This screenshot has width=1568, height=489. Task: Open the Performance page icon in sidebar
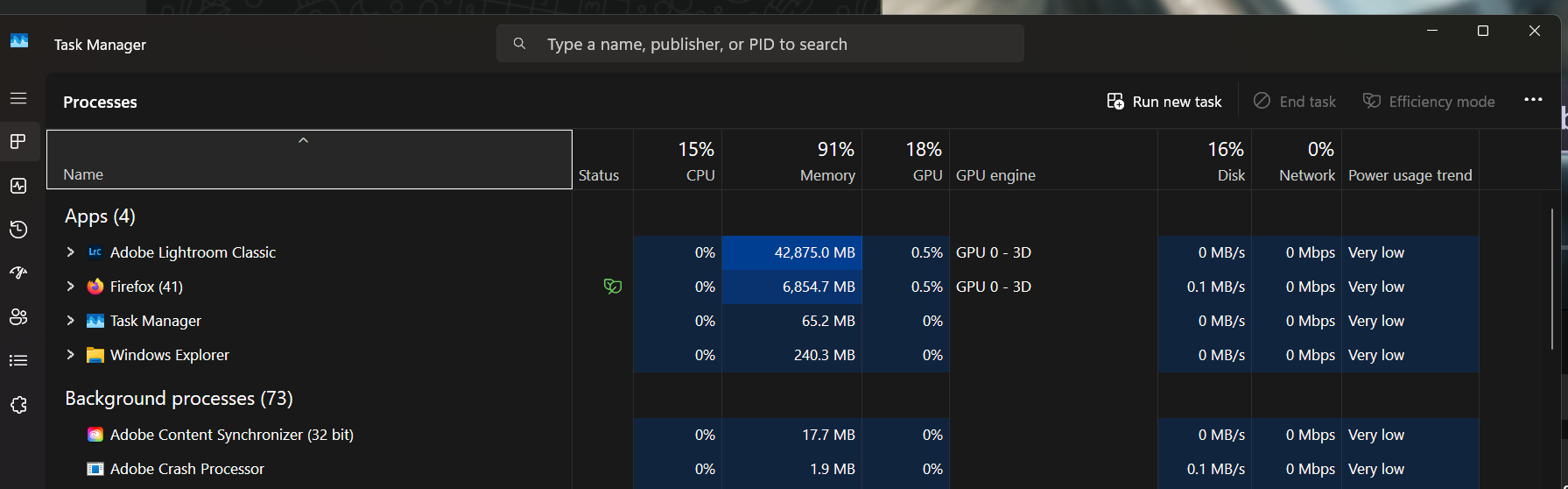click(18, 186)
